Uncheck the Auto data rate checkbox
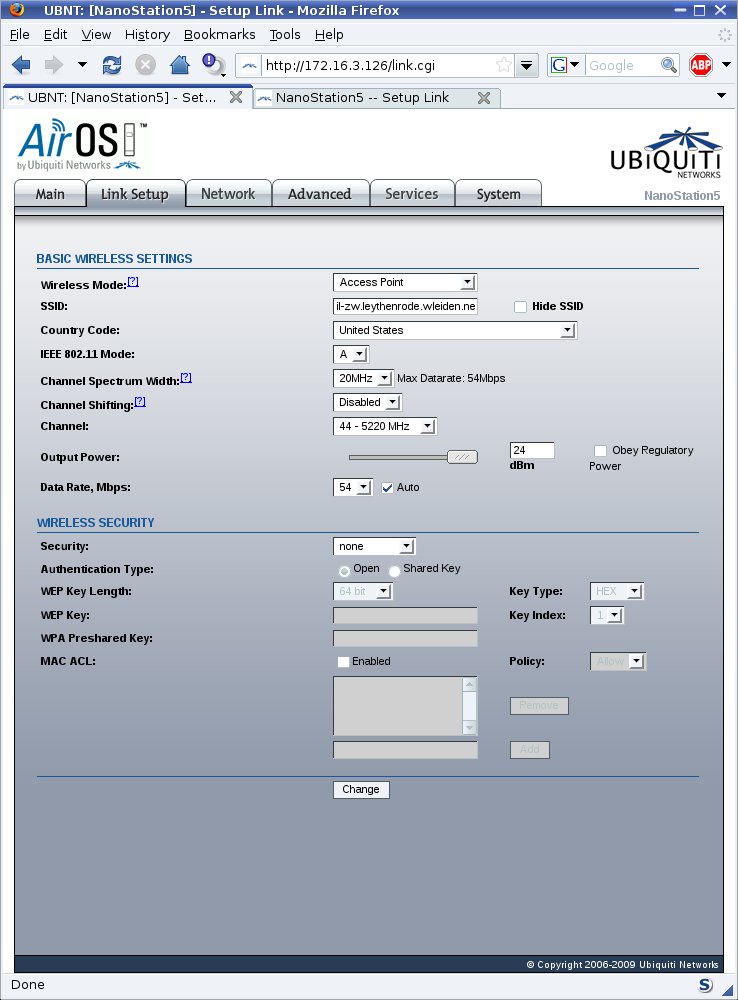This screenshot has height=1000, width=738. [x=388, y=487]
